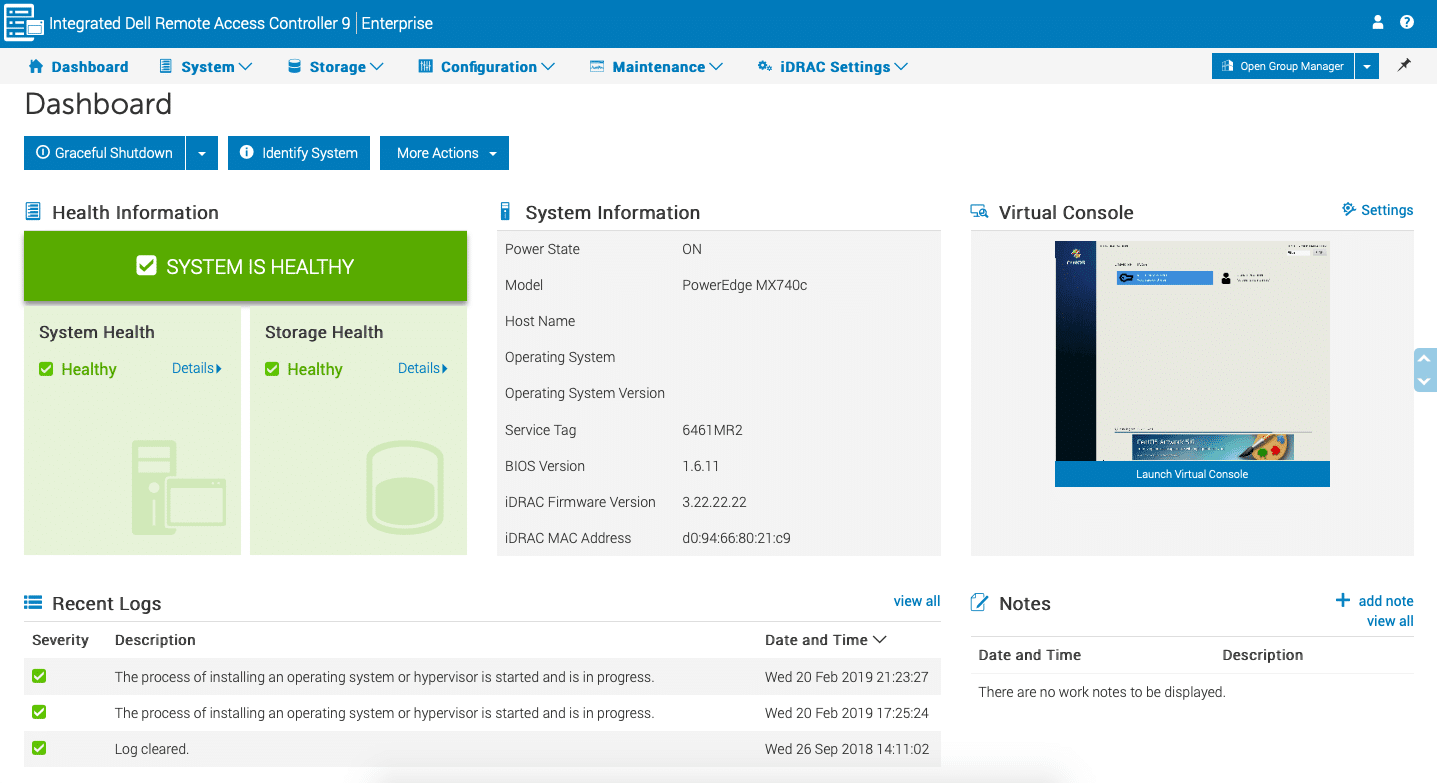Click the System Information section icon
This screenshot has width=1437, height=783.
(x=505, y=211)
